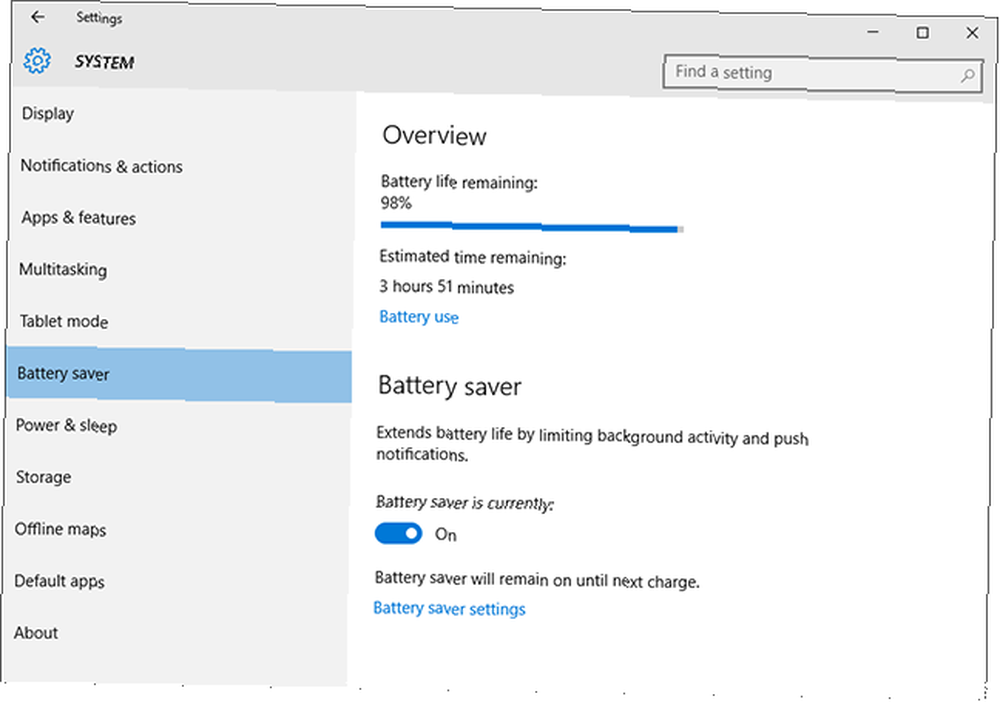Turn off the Battery saver toggle
Screen dimensions: 1000x702
click(x=399, y=533)
